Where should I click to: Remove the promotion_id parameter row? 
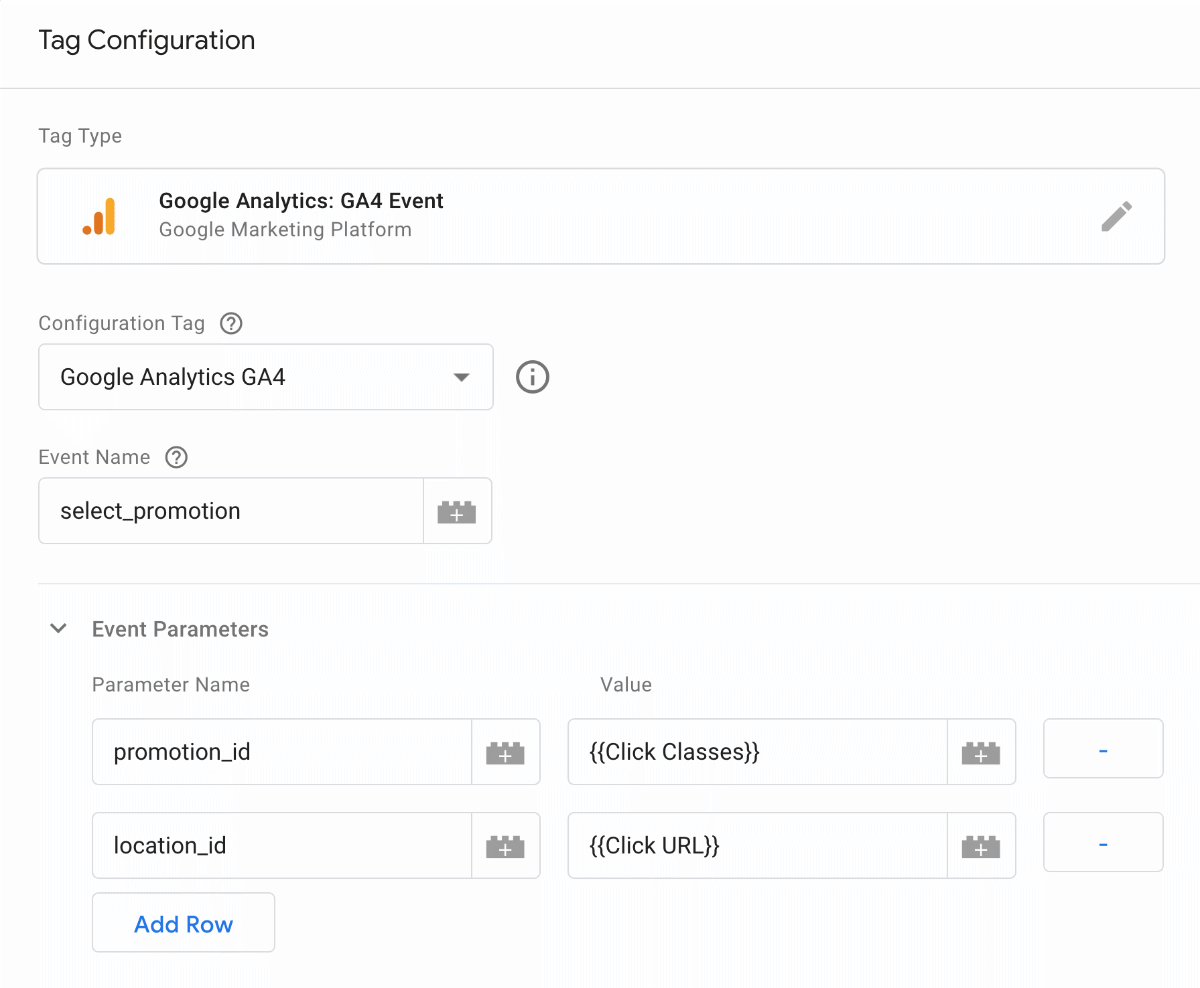[x=1103, y=749]
